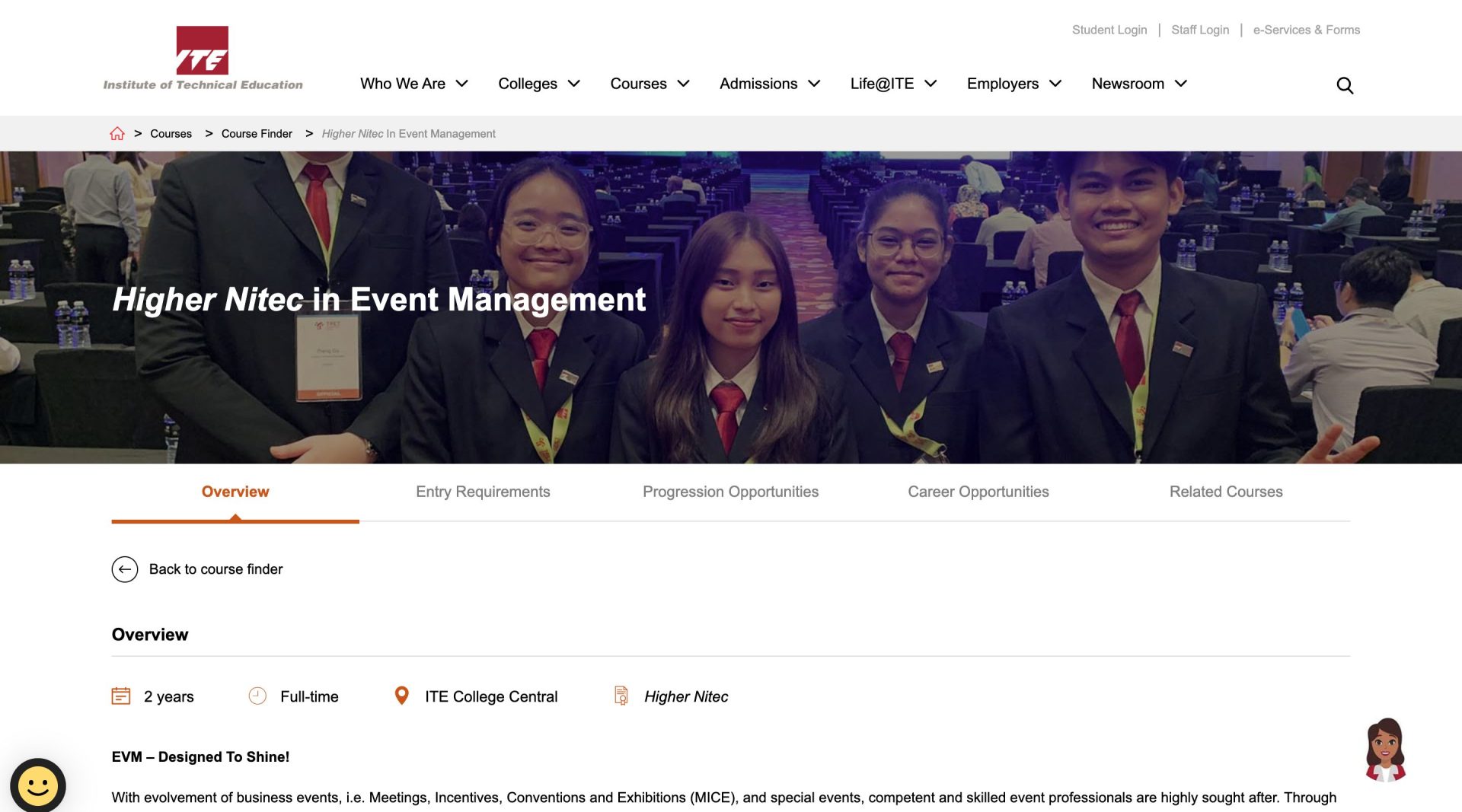Click the calendar icon beside 2 years
Image resolution: width=1462 pixels, height=812 pixels.
(x=122, y=695)
